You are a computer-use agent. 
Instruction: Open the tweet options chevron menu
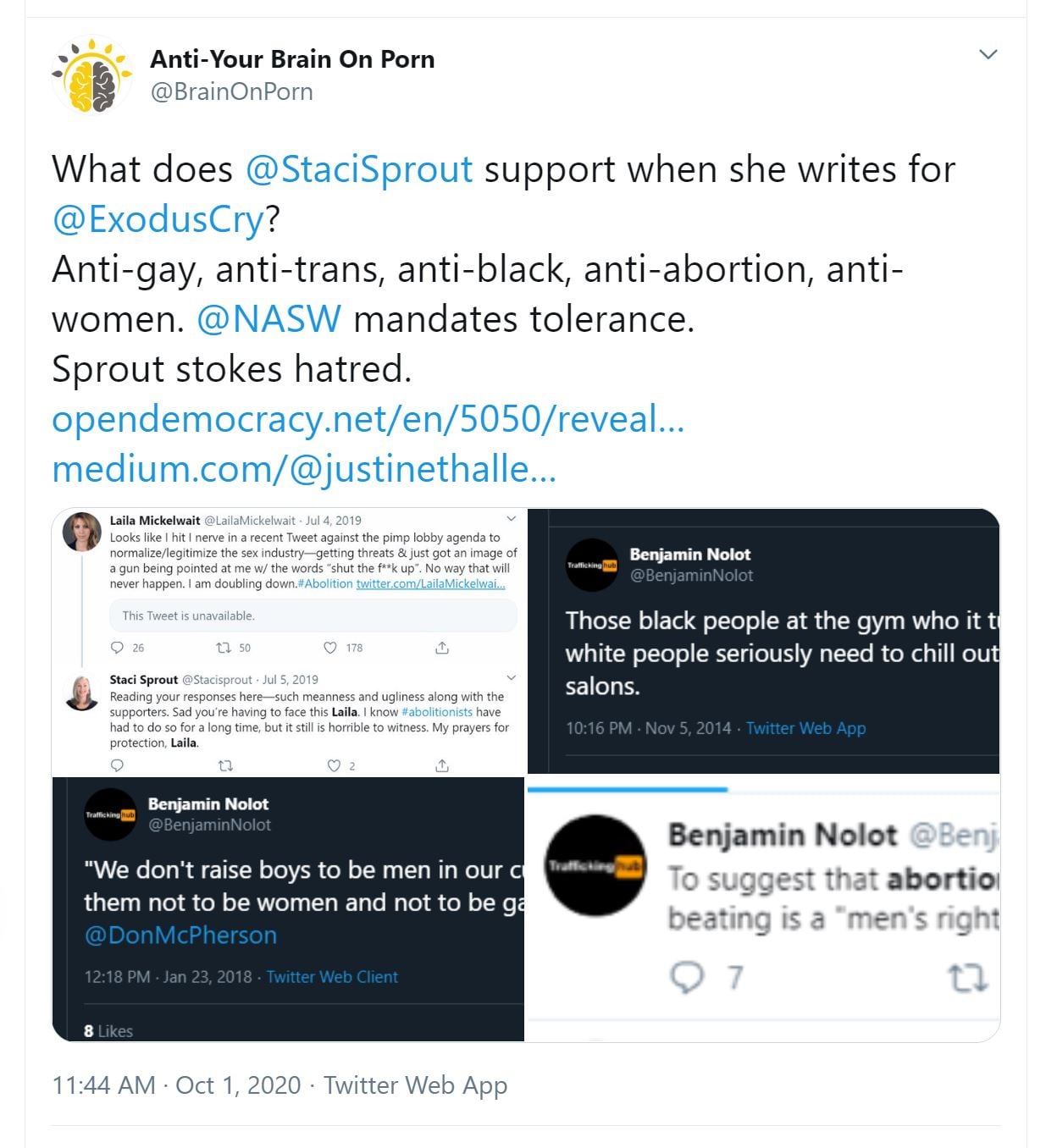[x=988, y=55]
